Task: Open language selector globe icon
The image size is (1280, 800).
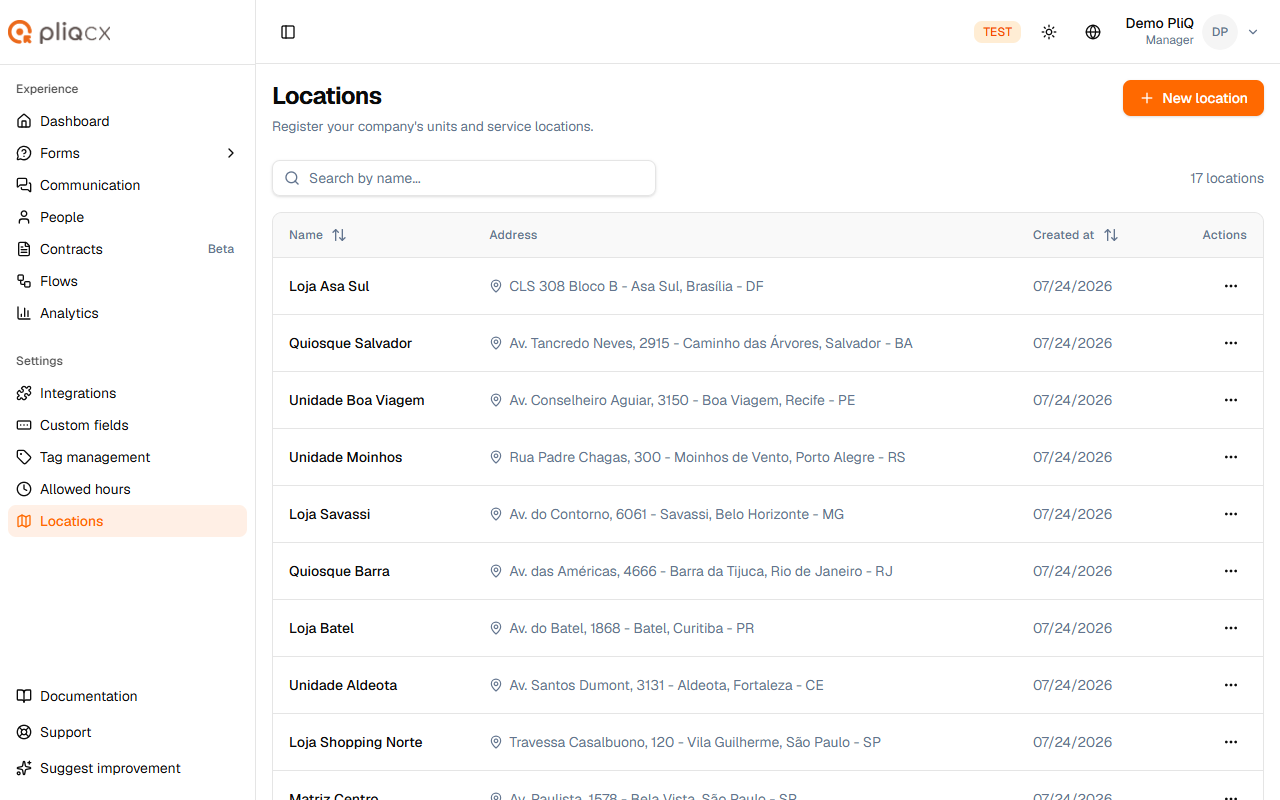Action: 1093,32
